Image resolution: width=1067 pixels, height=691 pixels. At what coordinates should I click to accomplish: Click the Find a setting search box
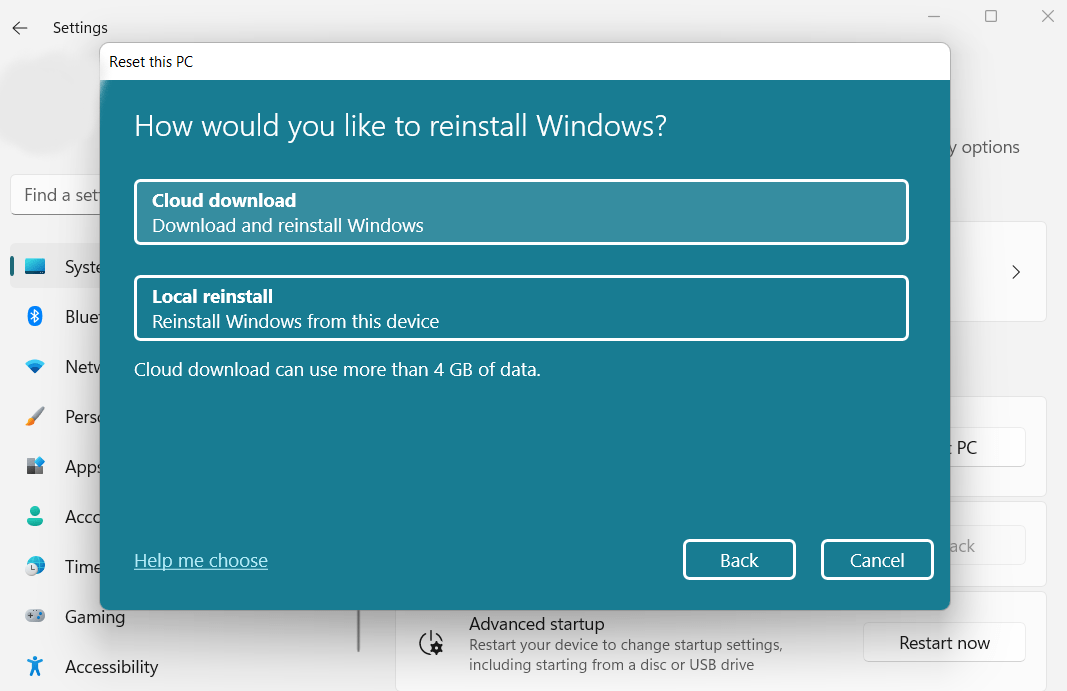pyautogui.click(x=56, y=195)
